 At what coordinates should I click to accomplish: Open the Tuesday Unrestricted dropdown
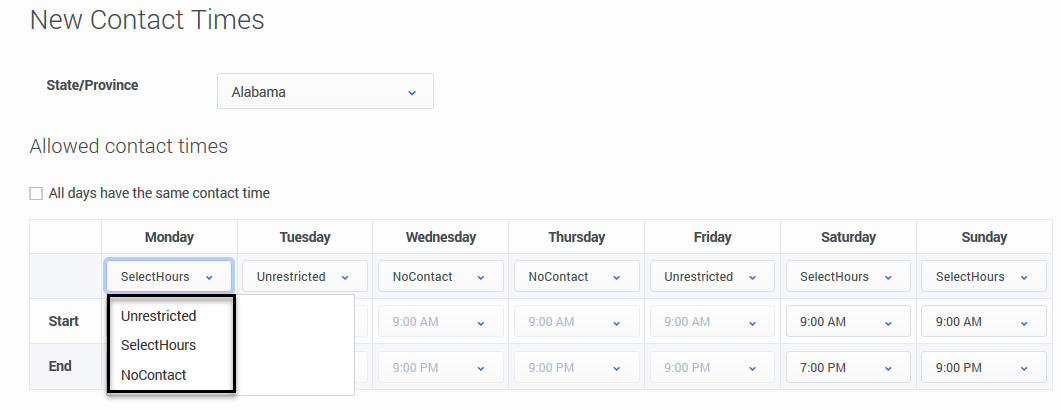tap(304, 277)
